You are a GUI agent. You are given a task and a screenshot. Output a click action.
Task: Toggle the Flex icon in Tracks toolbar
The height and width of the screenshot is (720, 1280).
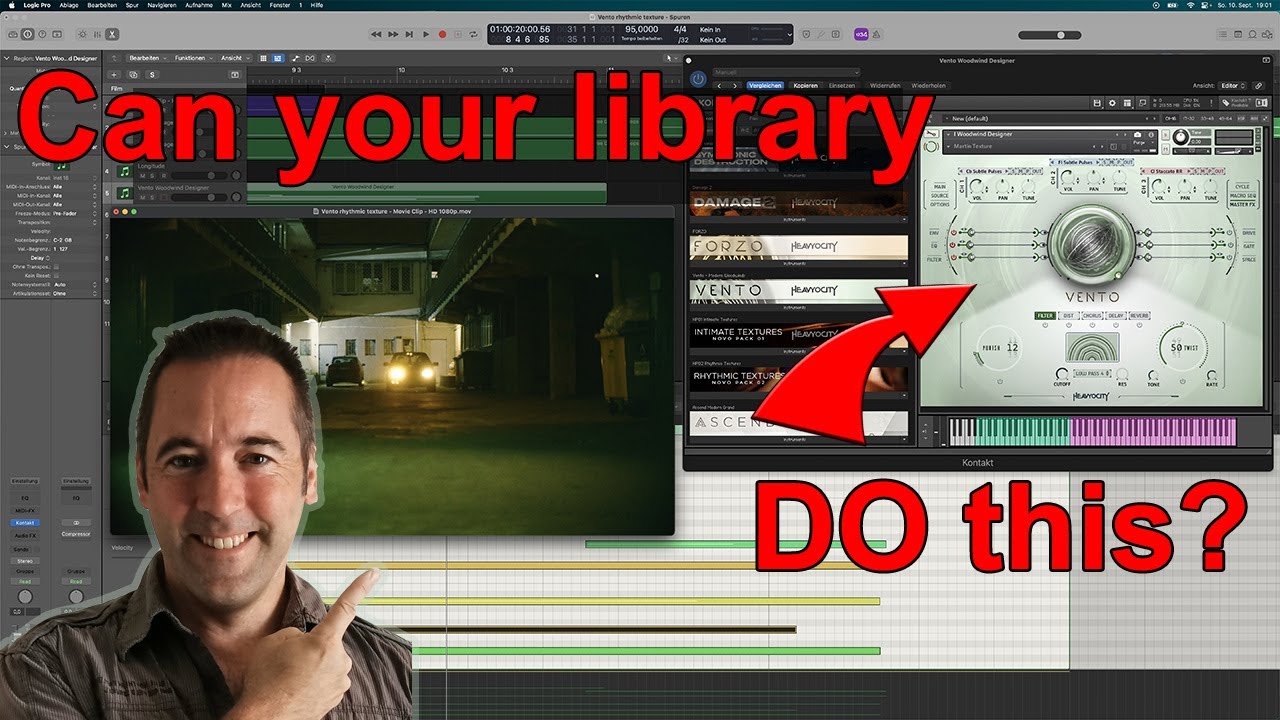coord(310,58)
